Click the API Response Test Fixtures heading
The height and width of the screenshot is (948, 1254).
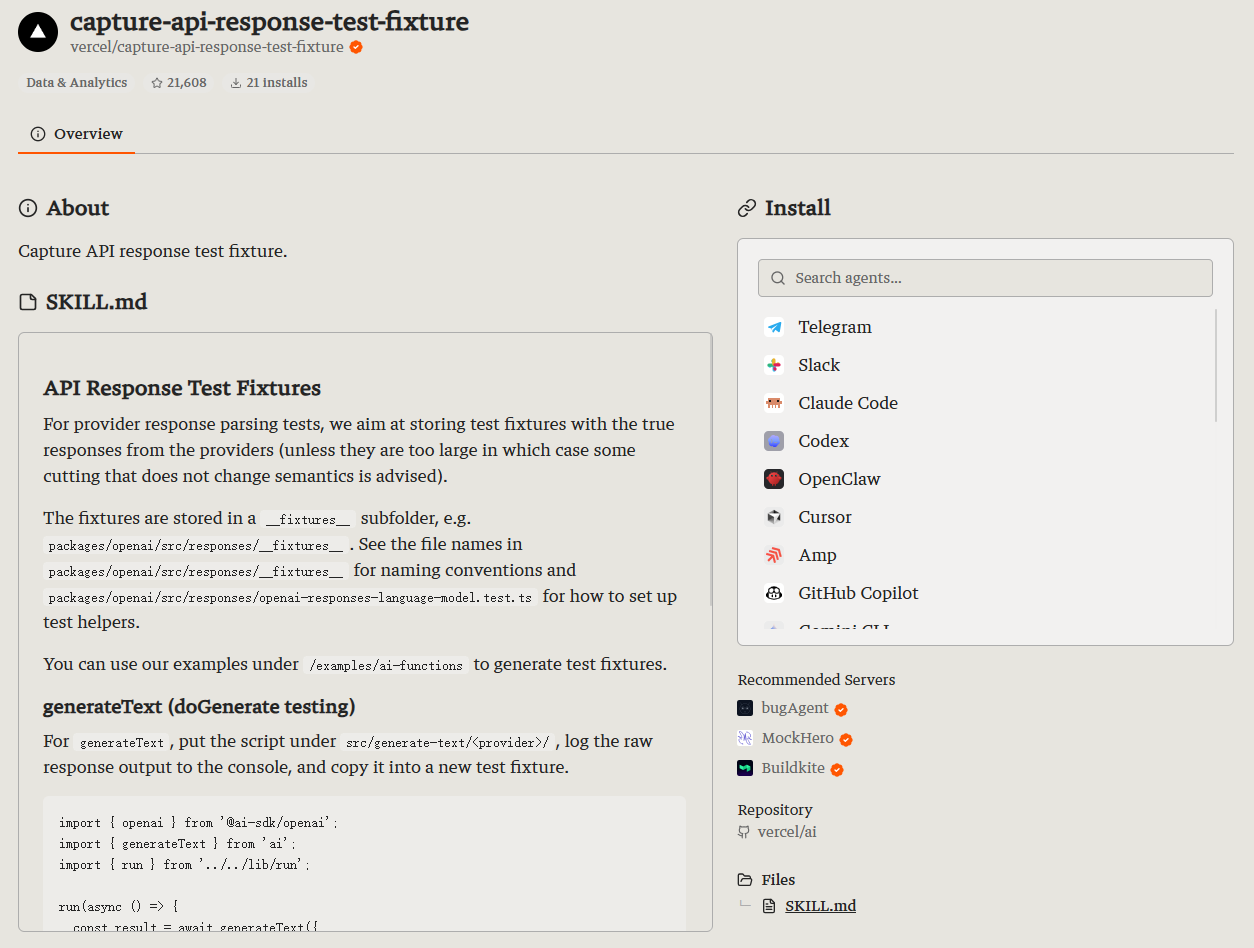(x=182, y=388)
